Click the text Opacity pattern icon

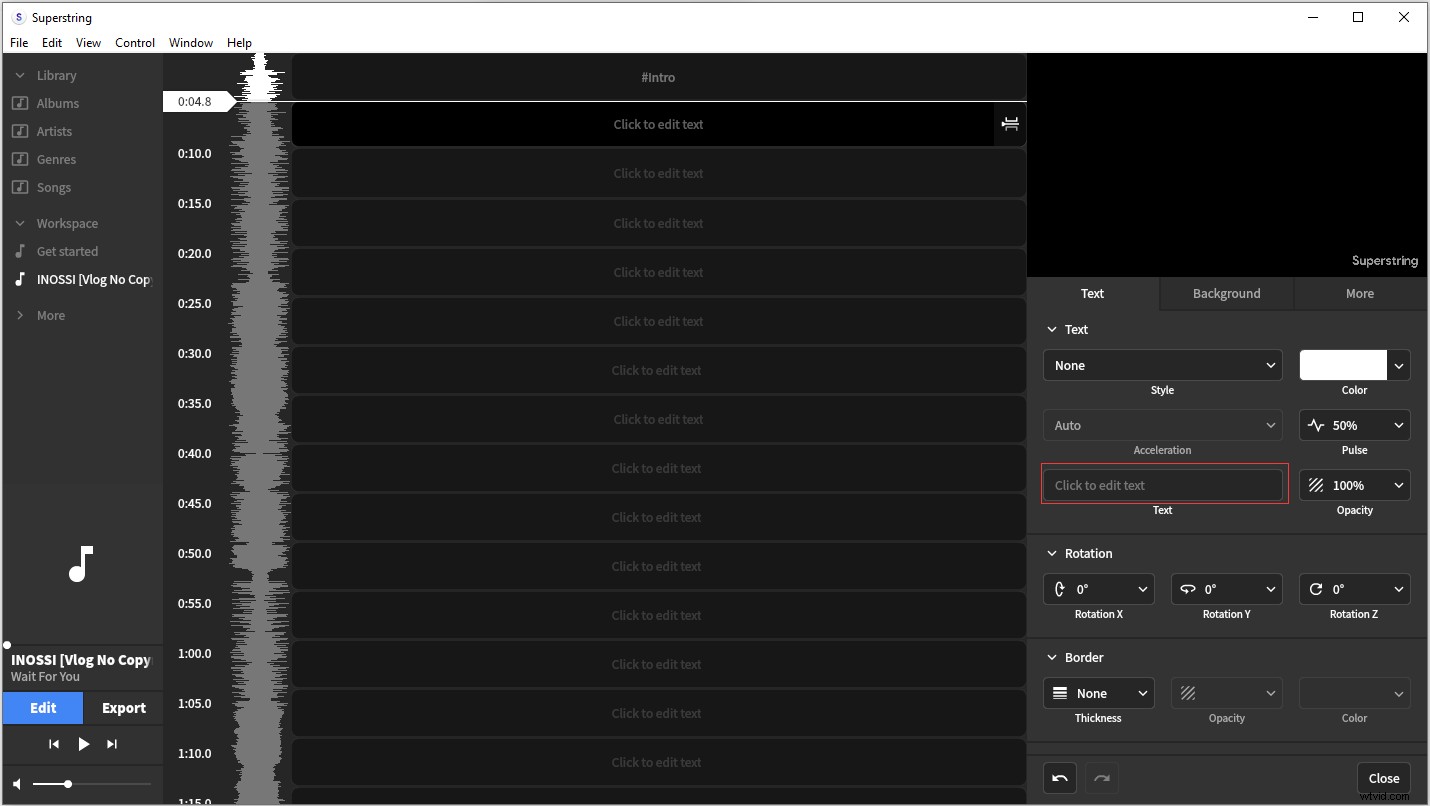[1318, 485]
